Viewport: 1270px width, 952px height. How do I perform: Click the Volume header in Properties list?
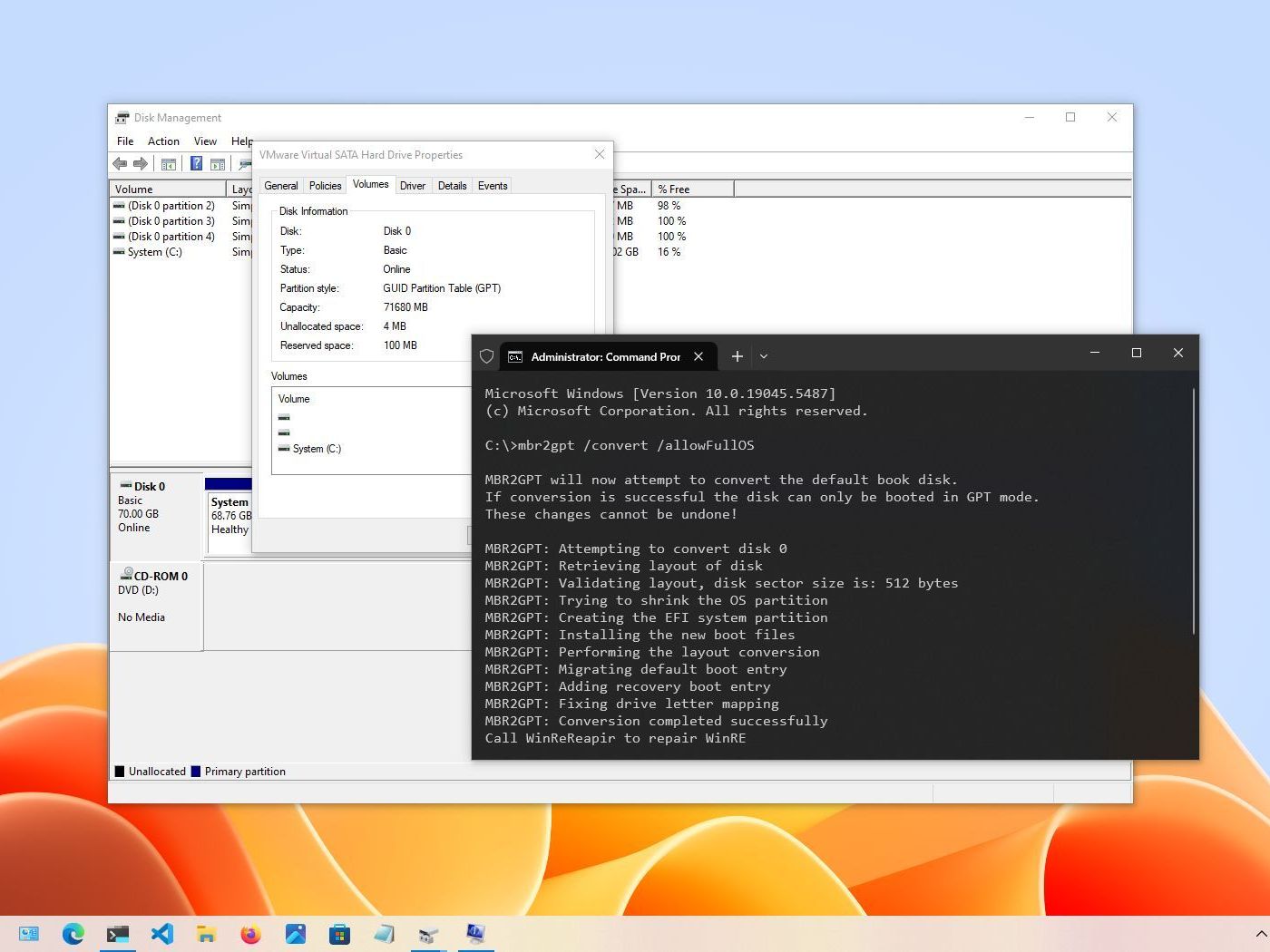pos(294,399)
